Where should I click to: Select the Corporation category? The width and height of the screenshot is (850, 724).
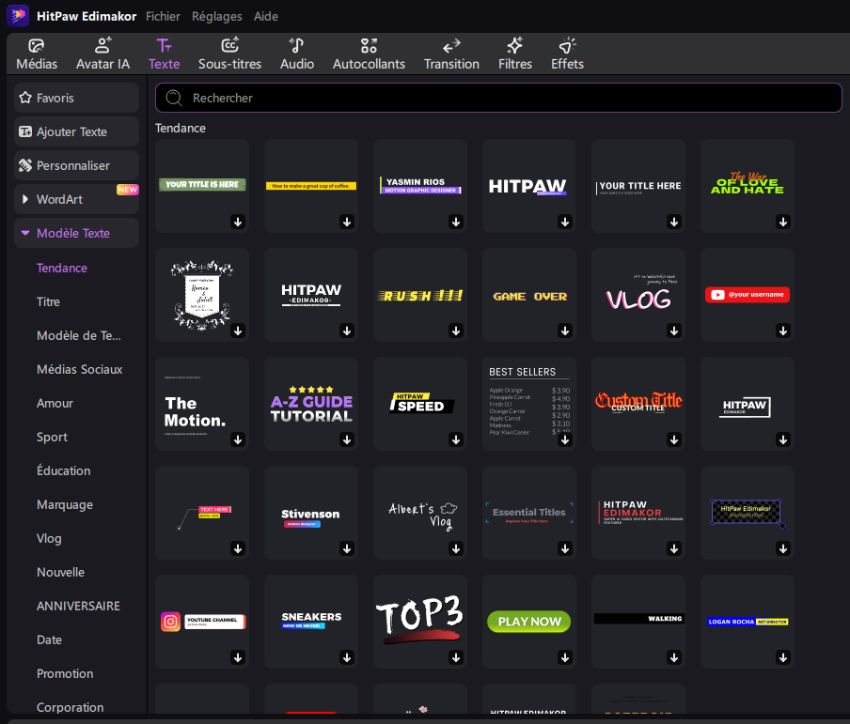coord(70,708)
